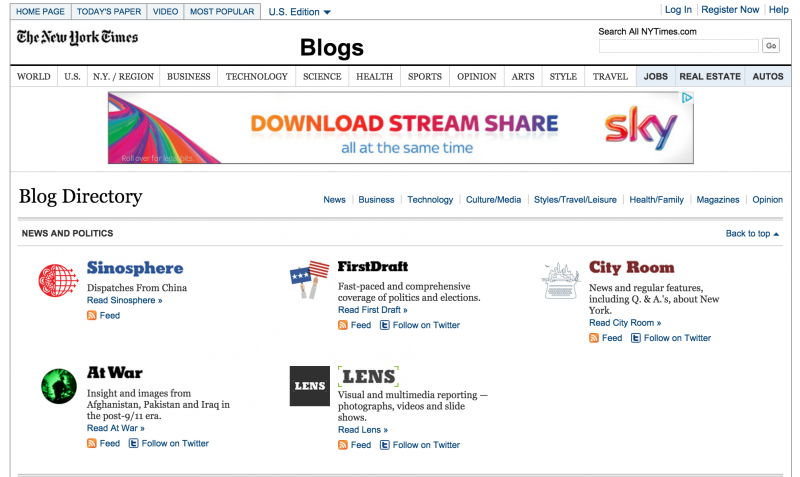Go to the OPINION section in navigation bar
Viewport: 800px width, 477px height.
tap(477, 77)
